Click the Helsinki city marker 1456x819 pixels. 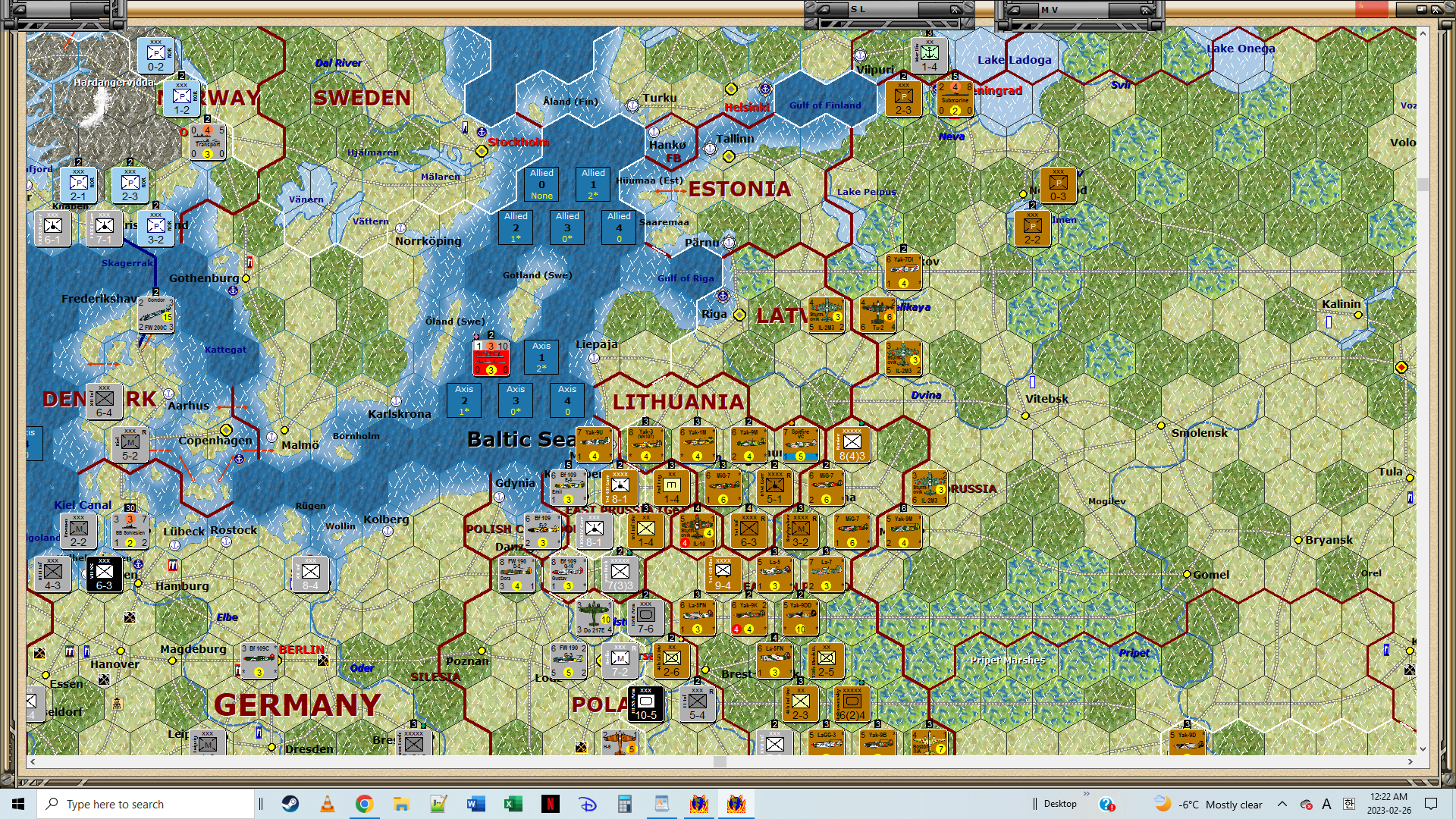pos(731,89)
